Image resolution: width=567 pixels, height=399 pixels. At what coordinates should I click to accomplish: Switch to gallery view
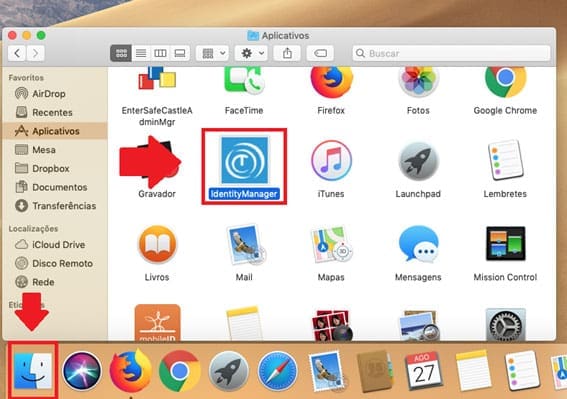pos(180,54)
